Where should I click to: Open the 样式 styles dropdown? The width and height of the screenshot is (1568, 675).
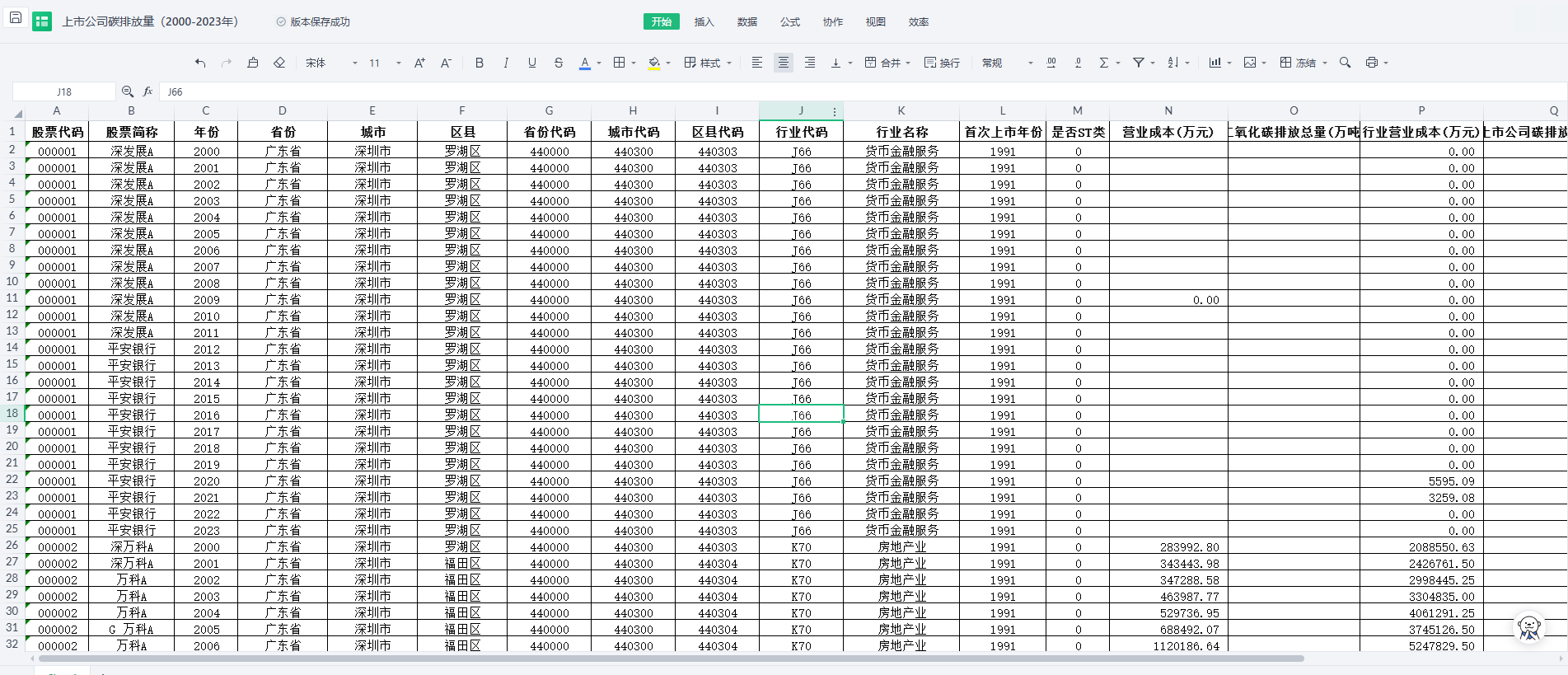(x=708, y=63)
